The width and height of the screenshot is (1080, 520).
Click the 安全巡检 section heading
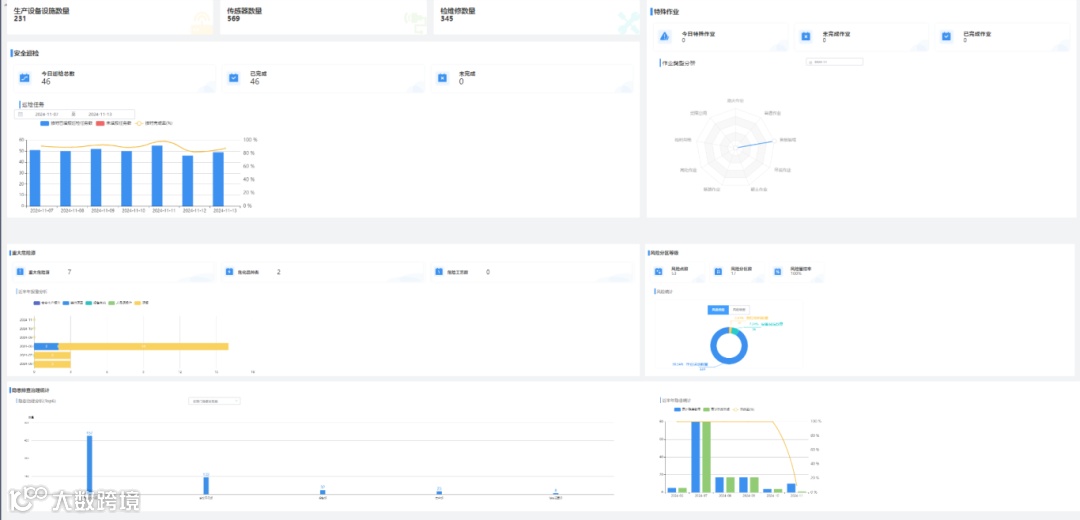[26, 53]
